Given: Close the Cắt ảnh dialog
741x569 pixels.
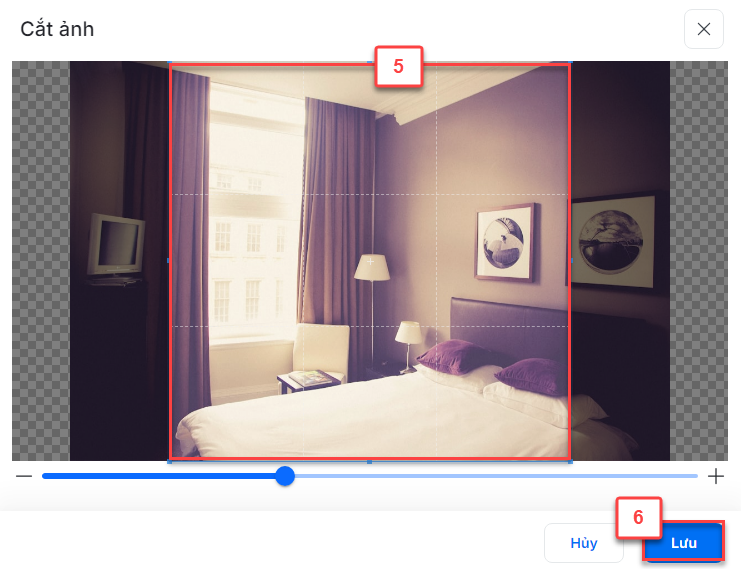Looking at the screenshot, I should [x=703, y=29].
